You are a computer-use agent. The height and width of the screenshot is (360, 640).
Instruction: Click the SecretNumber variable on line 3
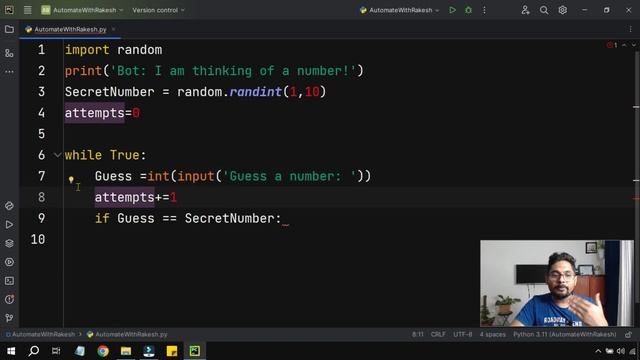[x=109, y=91]
